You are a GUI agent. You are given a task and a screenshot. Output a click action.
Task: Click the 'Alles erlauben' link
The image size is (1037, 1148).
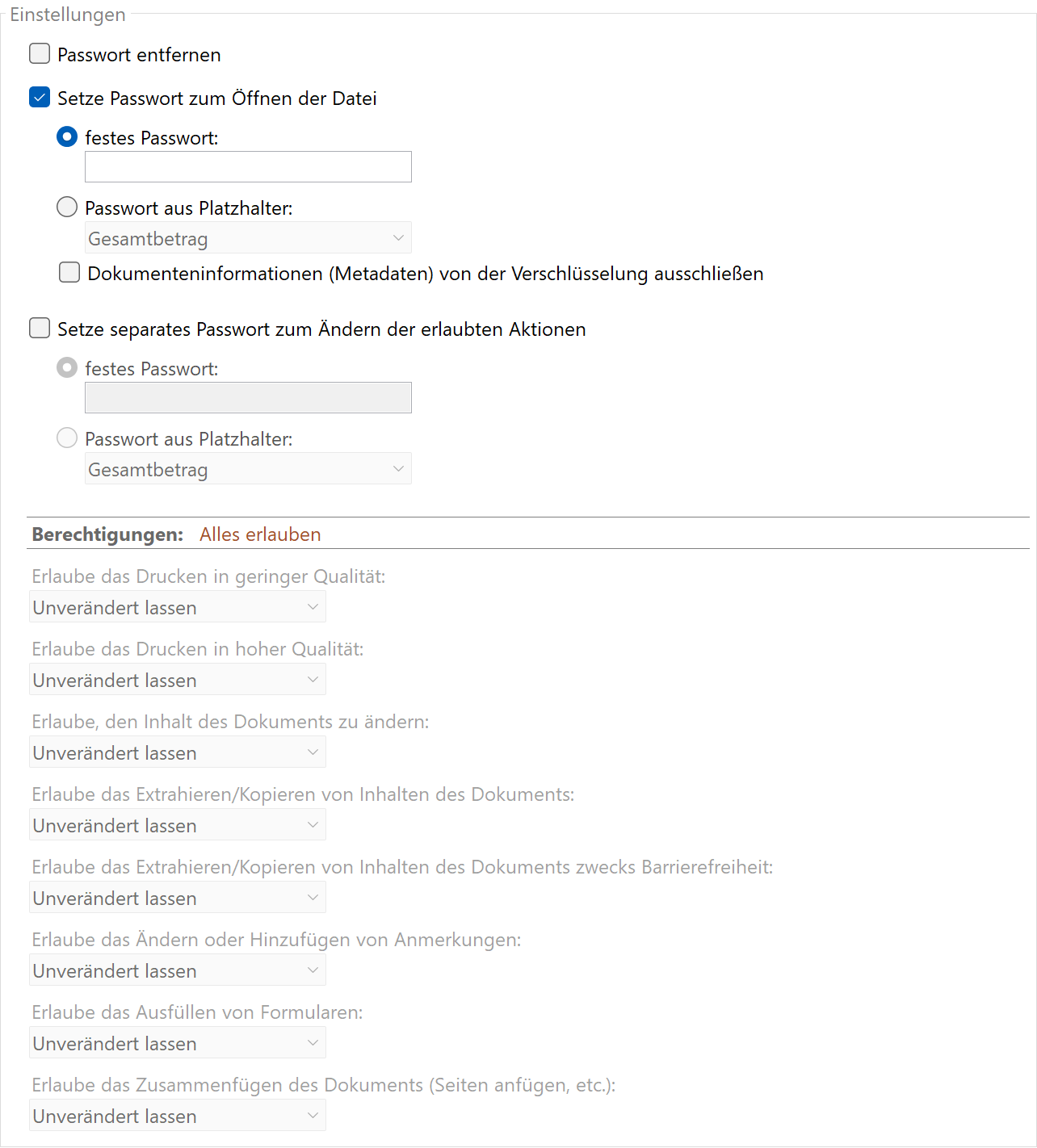260,534
